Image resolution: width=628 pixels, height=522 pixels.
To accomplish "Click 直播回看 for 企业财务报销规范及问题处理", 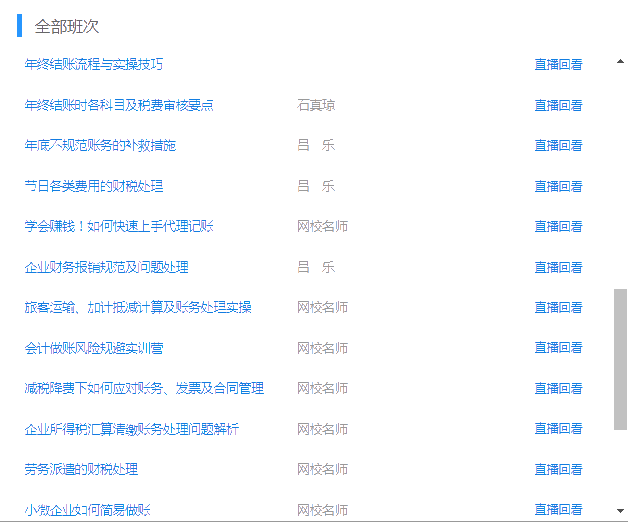I will point(558,267).
